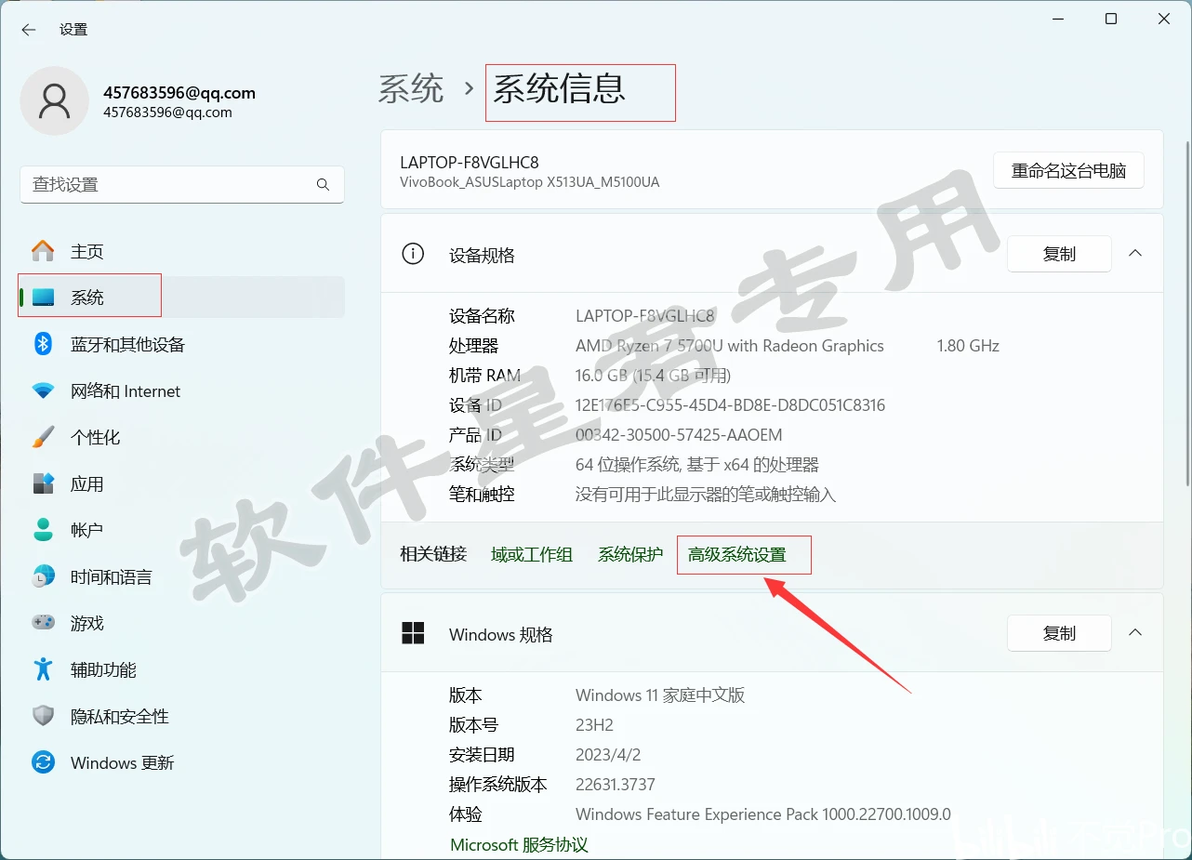Click the Privacy shield icon

click(x=43, y=716)
